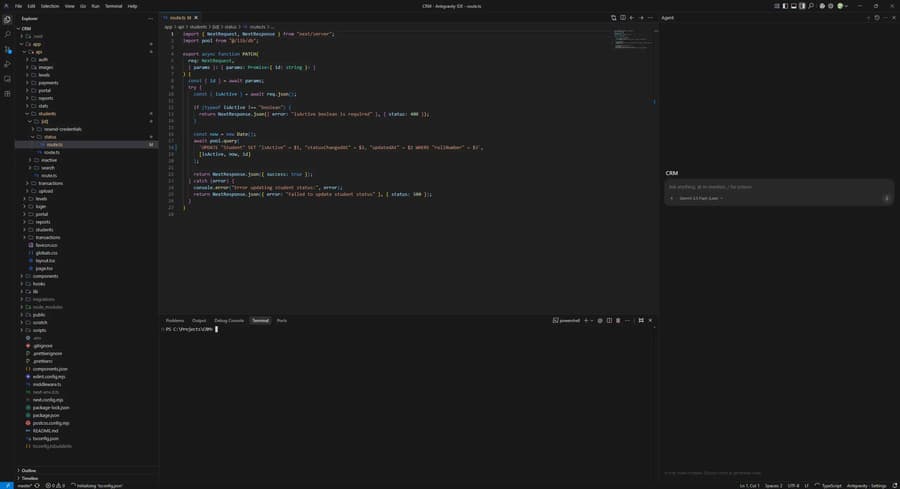
Task: Open editor more actions ellipsis
Action: pos(650,18)
